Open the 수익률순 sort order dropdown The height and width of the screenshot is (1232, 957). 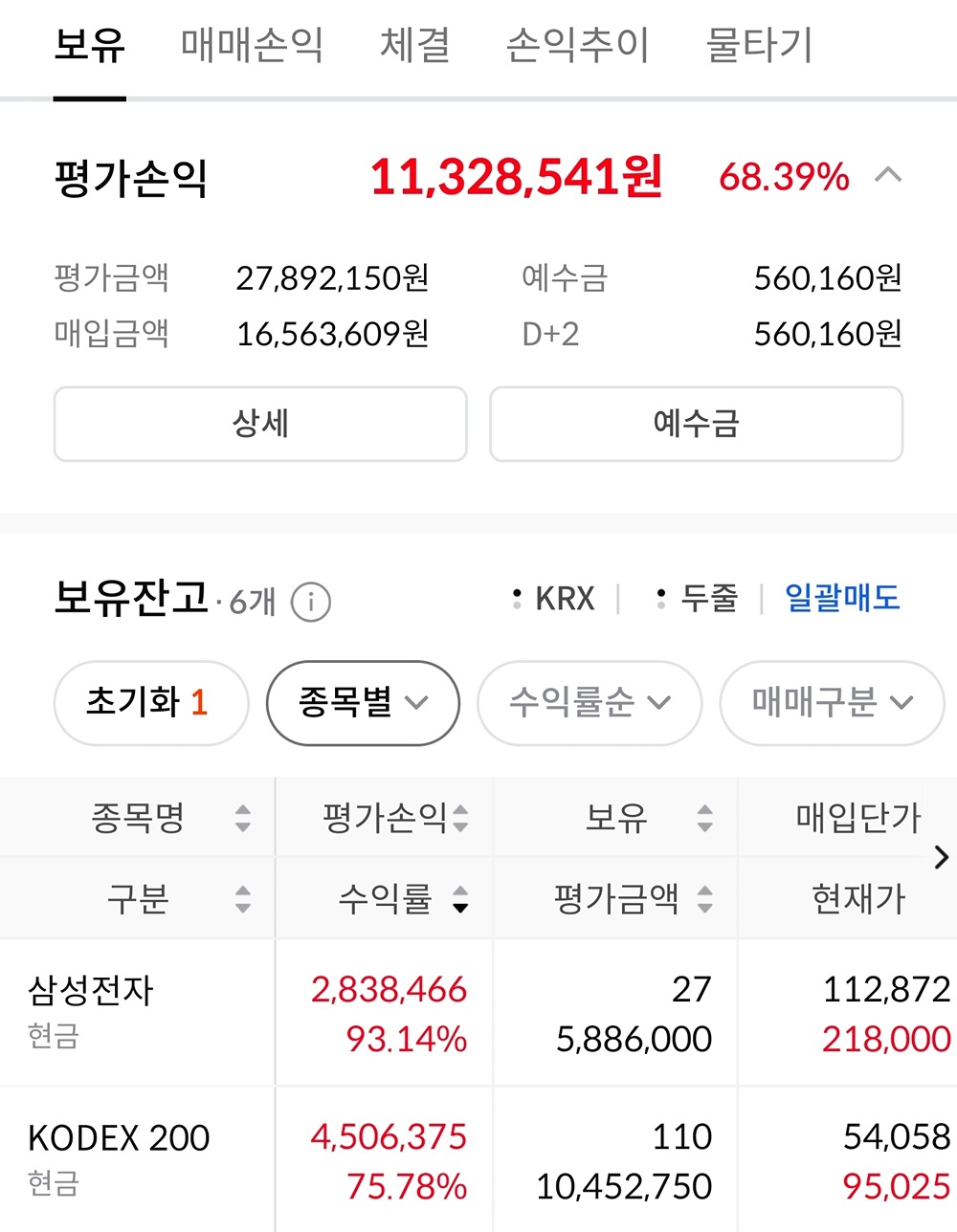coord(589,703)
